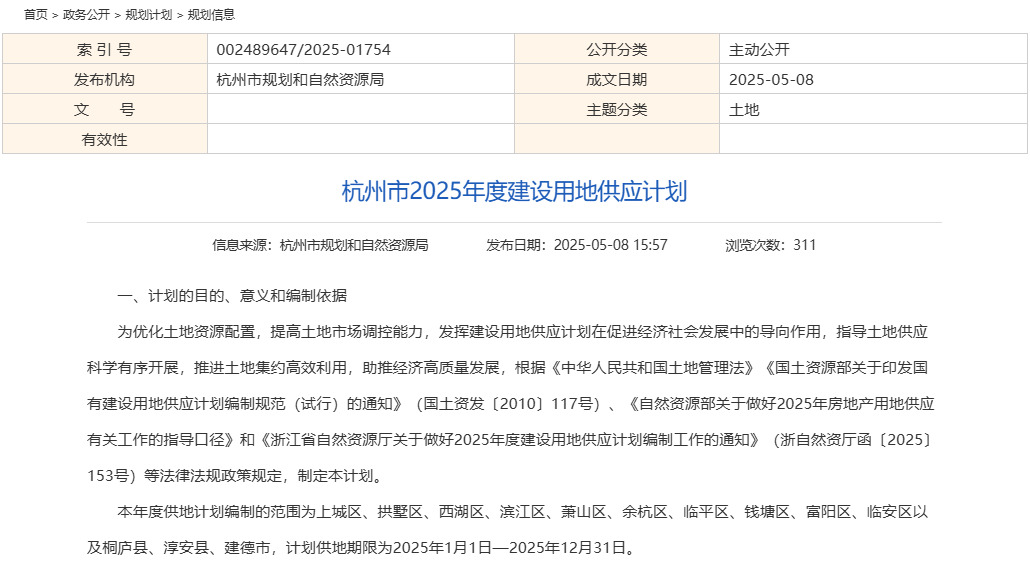Open the 政务公开 breadcrumb link

[86, 15]
